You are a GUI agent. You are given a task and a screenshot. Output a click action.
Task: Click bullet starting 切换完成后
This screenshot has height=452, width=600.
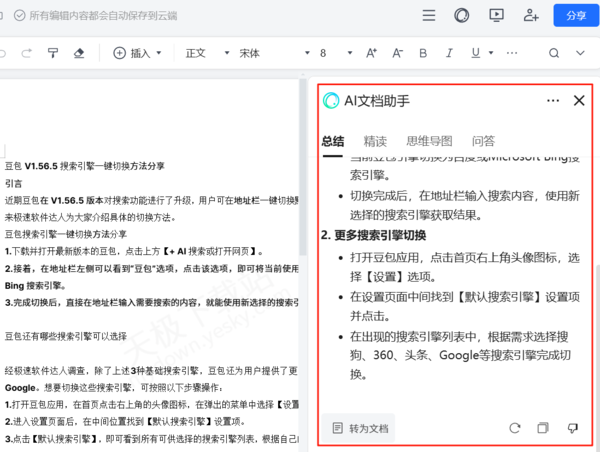click(x=465, y=205)
